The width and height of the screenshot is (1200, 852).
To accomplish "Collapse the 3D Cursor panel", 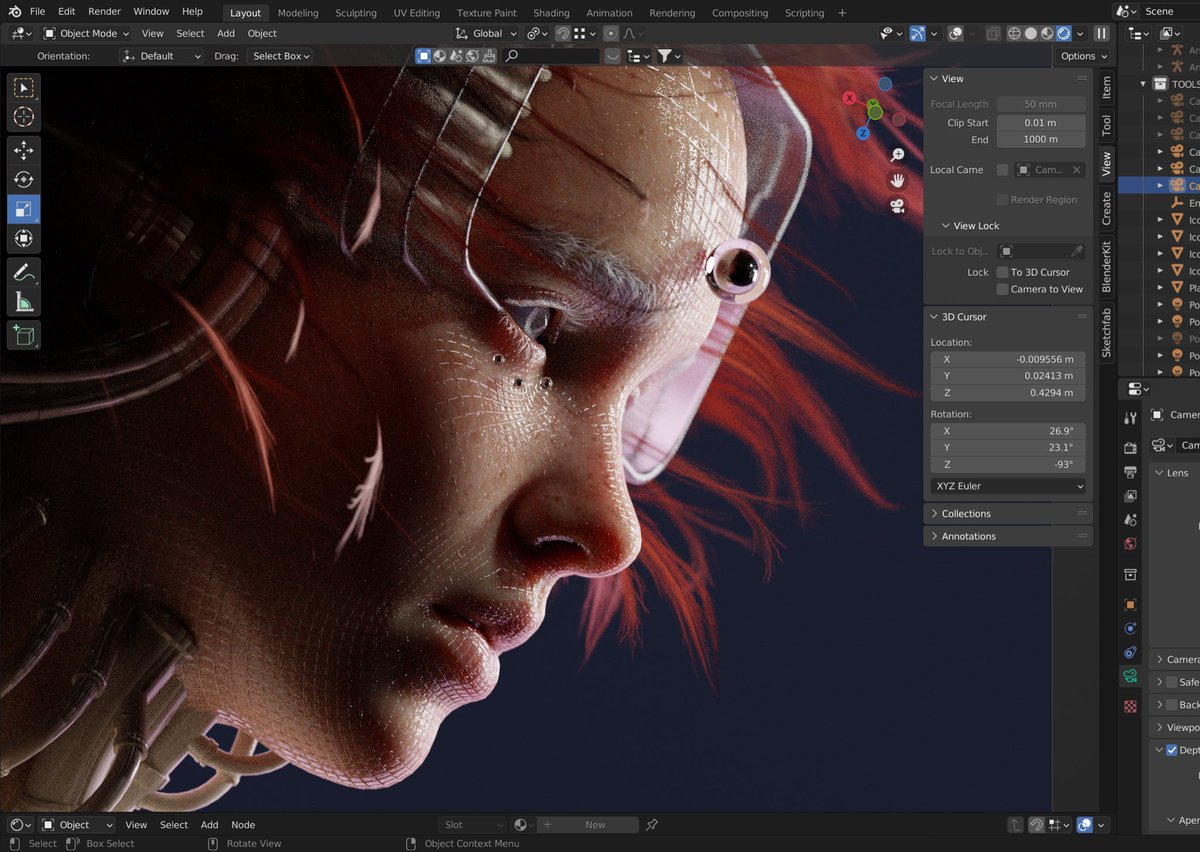I will (x=1008, y=317).
